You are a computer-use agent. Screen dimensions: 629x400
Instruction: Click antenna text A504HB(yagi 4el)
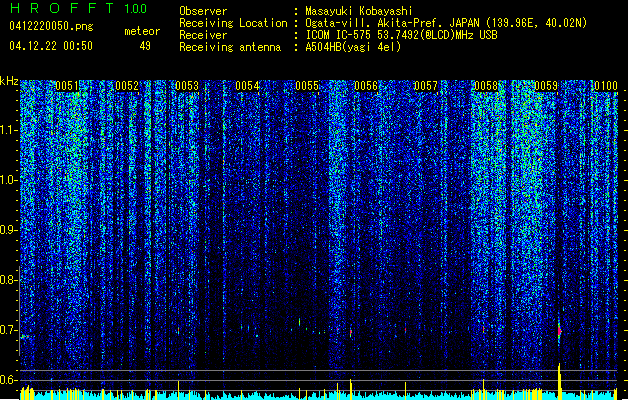pos(353,47)
